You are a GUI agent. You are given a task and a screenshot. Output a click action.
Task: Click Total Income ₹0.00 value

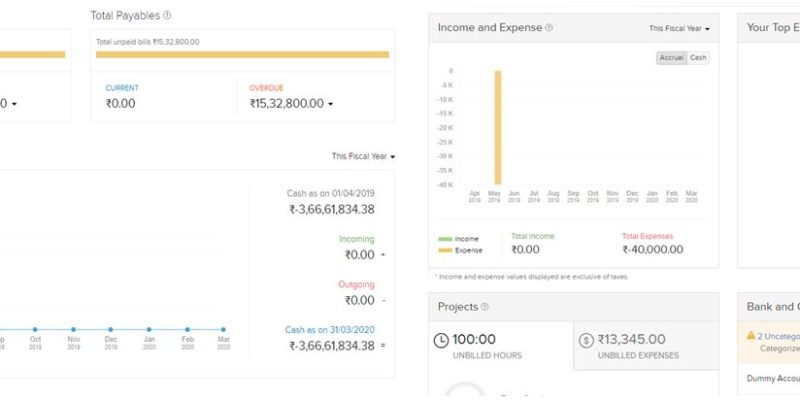pos(525,249)
